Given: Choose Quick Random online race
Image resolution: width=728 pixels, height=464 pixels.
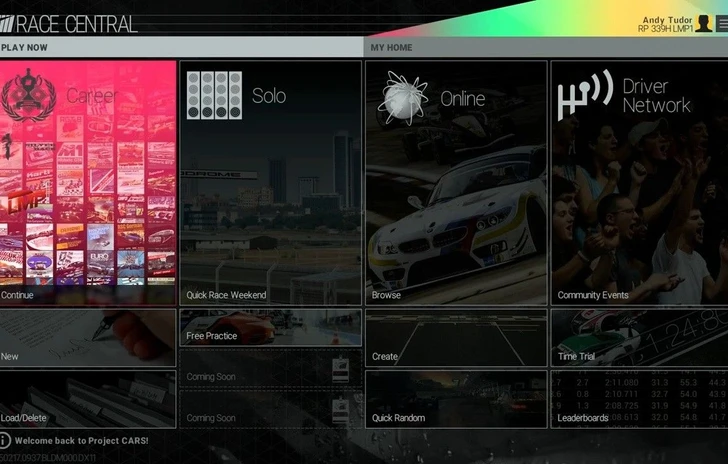Looking at the screenshot, I should pos(456,399).
